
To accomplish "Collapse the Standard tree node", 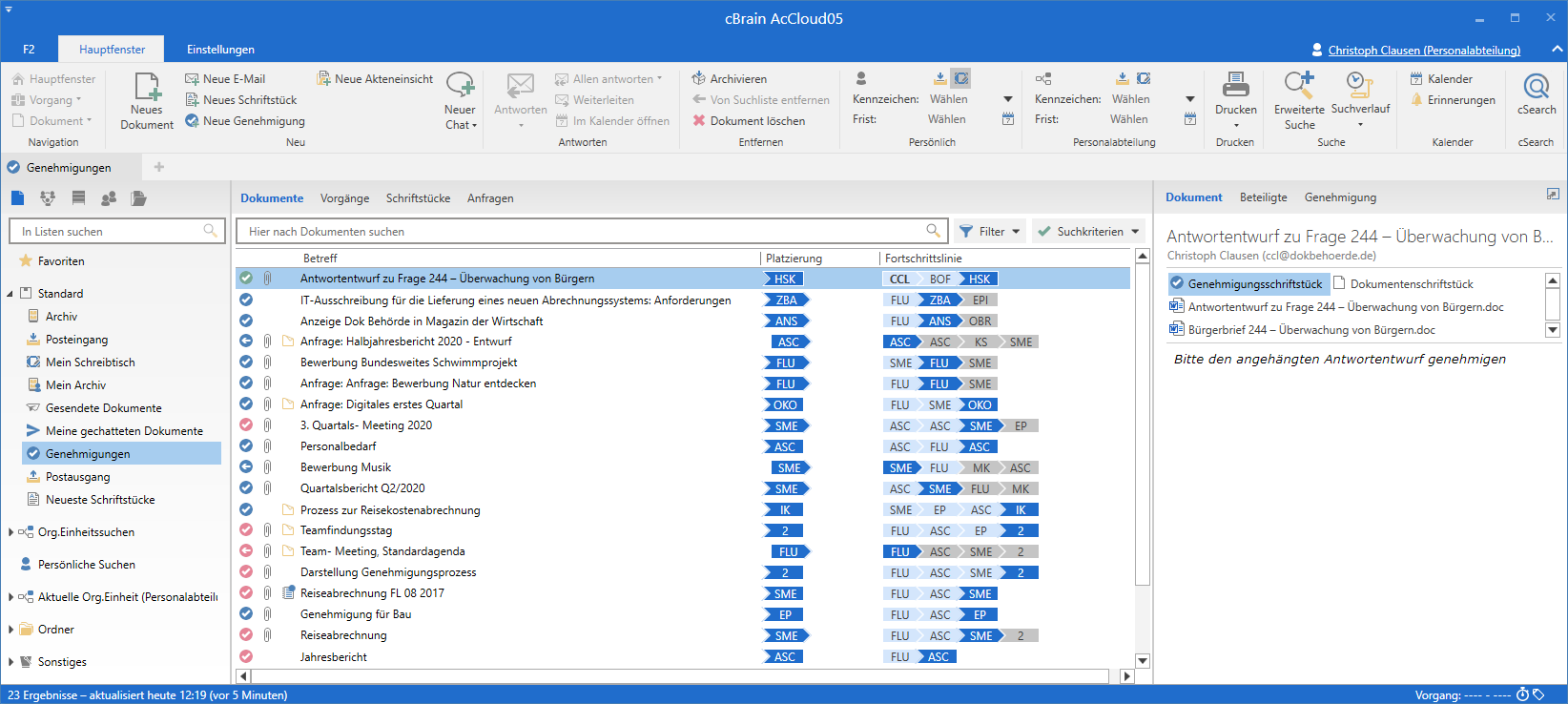I will 10,294.
